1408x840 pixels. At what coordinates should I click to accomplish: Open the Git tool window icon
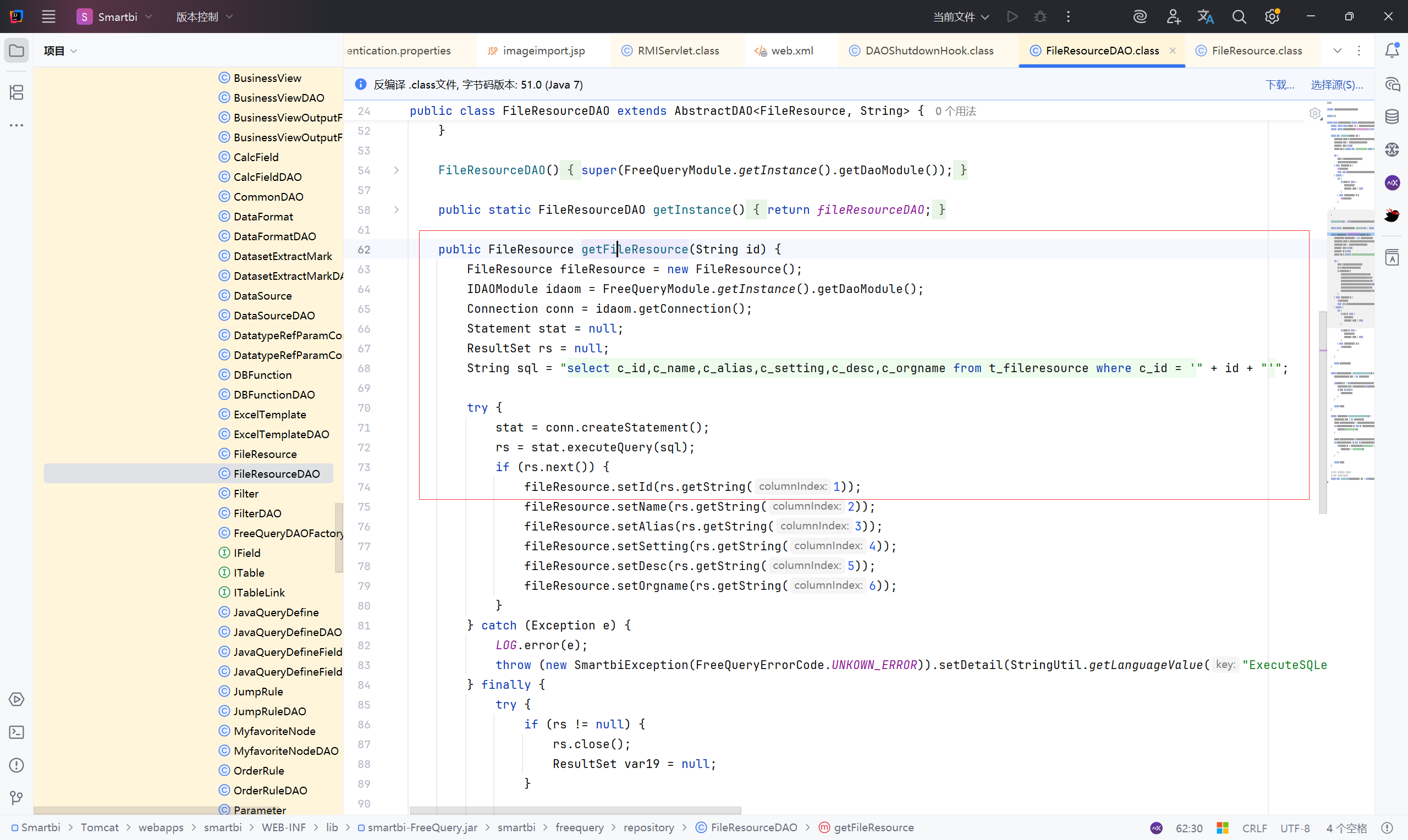coord(16,798)
